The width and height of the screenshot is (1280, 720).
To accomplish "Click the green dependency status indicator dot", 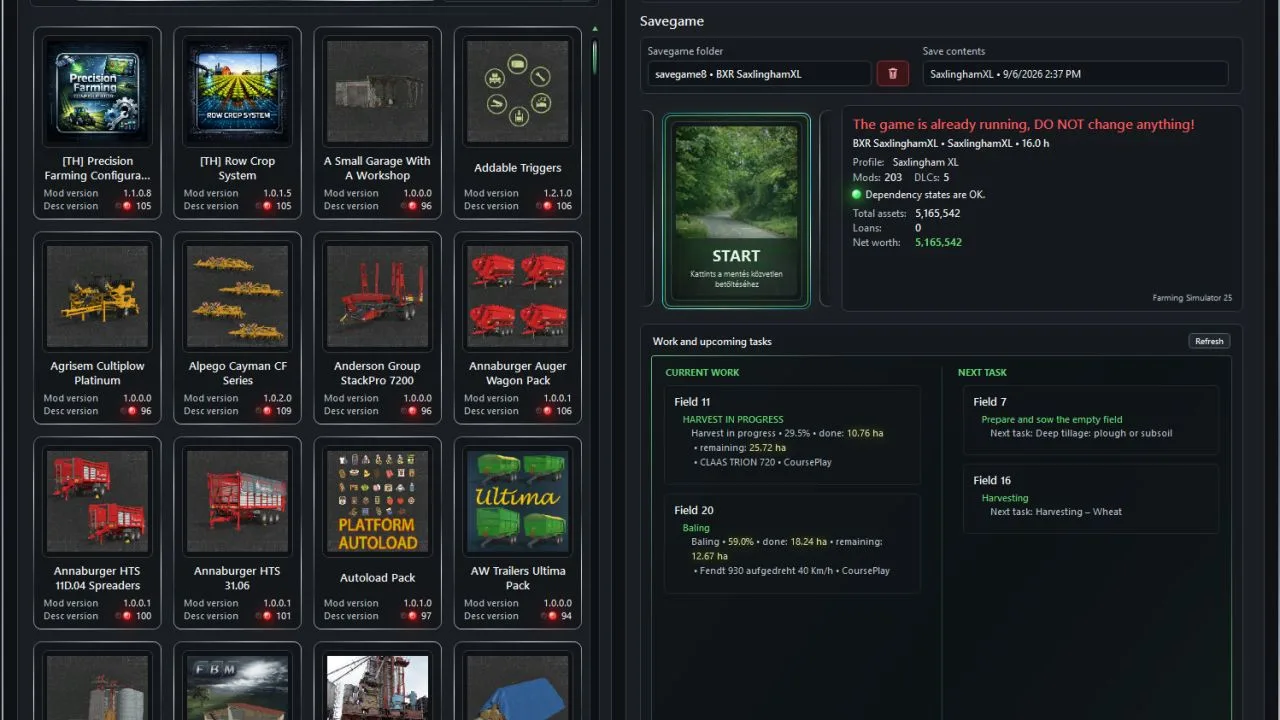I will tap(857, 195).
